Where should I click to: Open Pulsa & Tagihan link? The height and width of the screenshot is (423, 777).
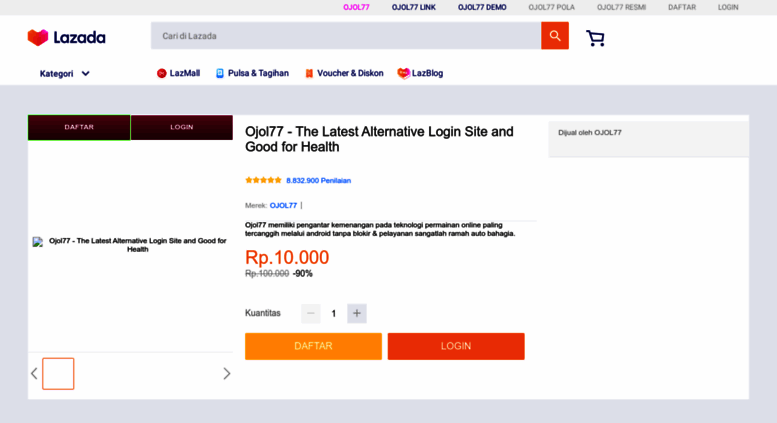tap(252, 73)
